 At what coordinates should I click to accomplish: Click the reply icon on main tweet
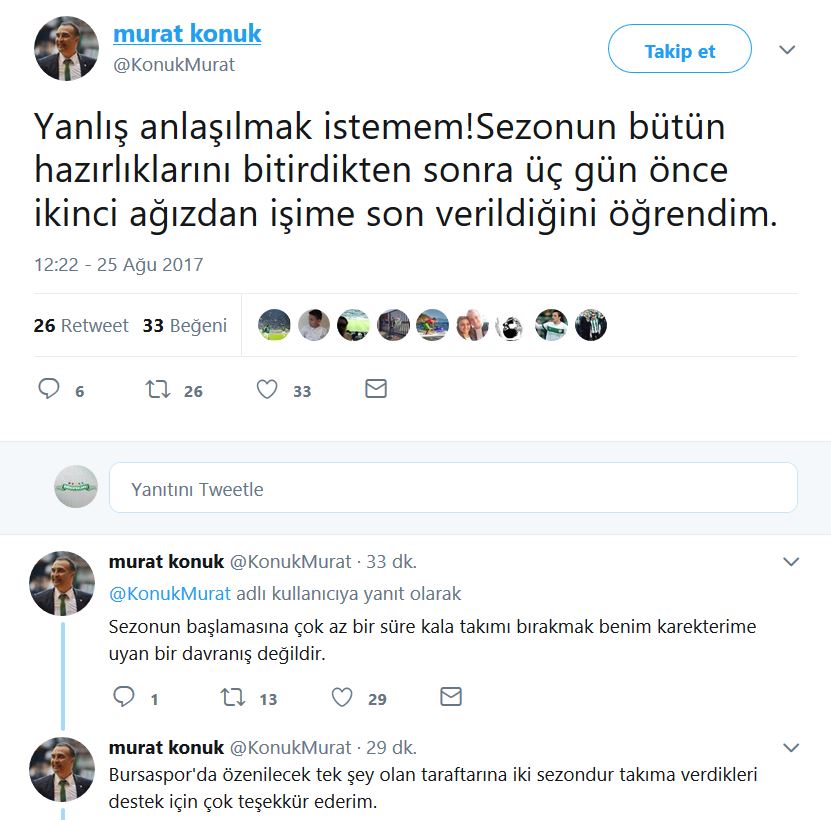coord(49,389)
